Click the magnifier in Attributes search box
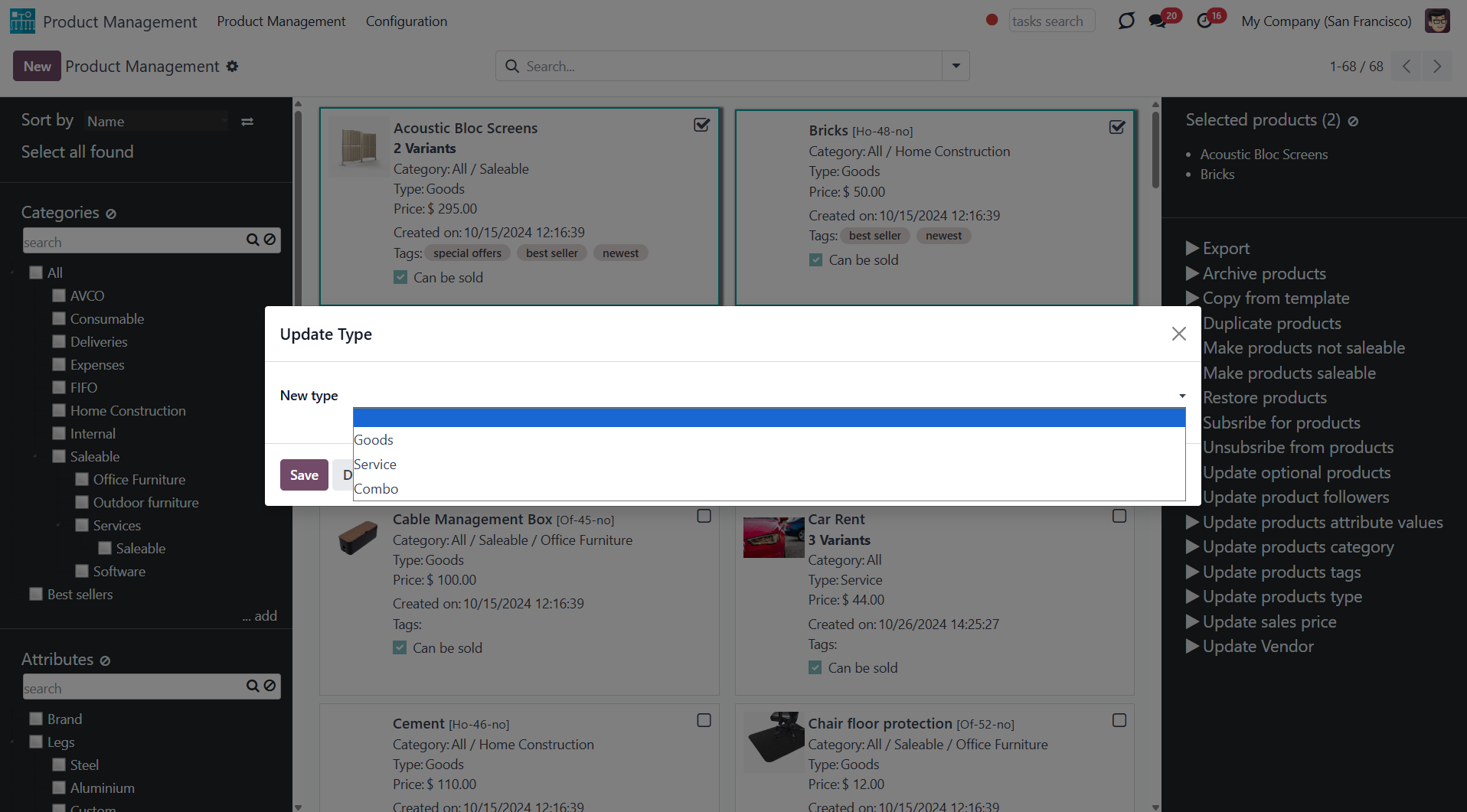This screenshot has height=812, width=1467. [x=253, y=686]
